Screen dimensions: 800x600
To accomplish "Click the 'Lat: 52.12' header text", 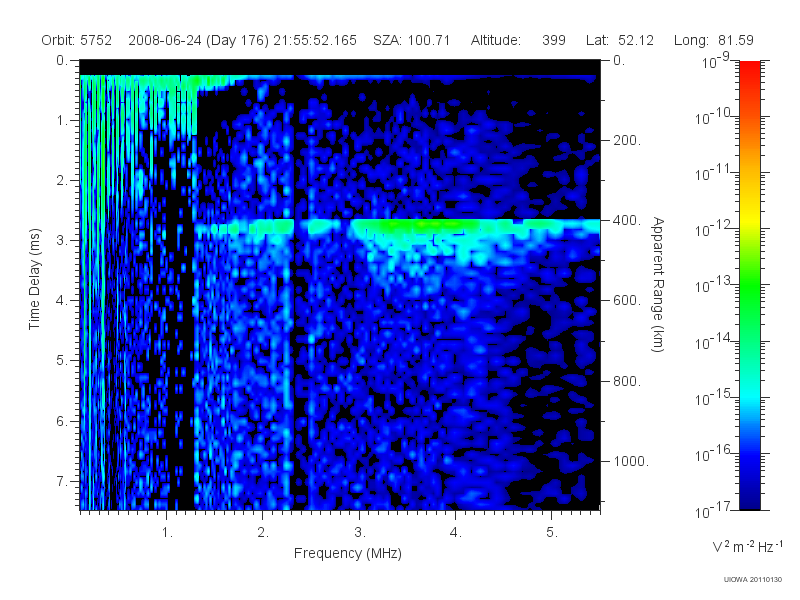I will coord(620,40).
